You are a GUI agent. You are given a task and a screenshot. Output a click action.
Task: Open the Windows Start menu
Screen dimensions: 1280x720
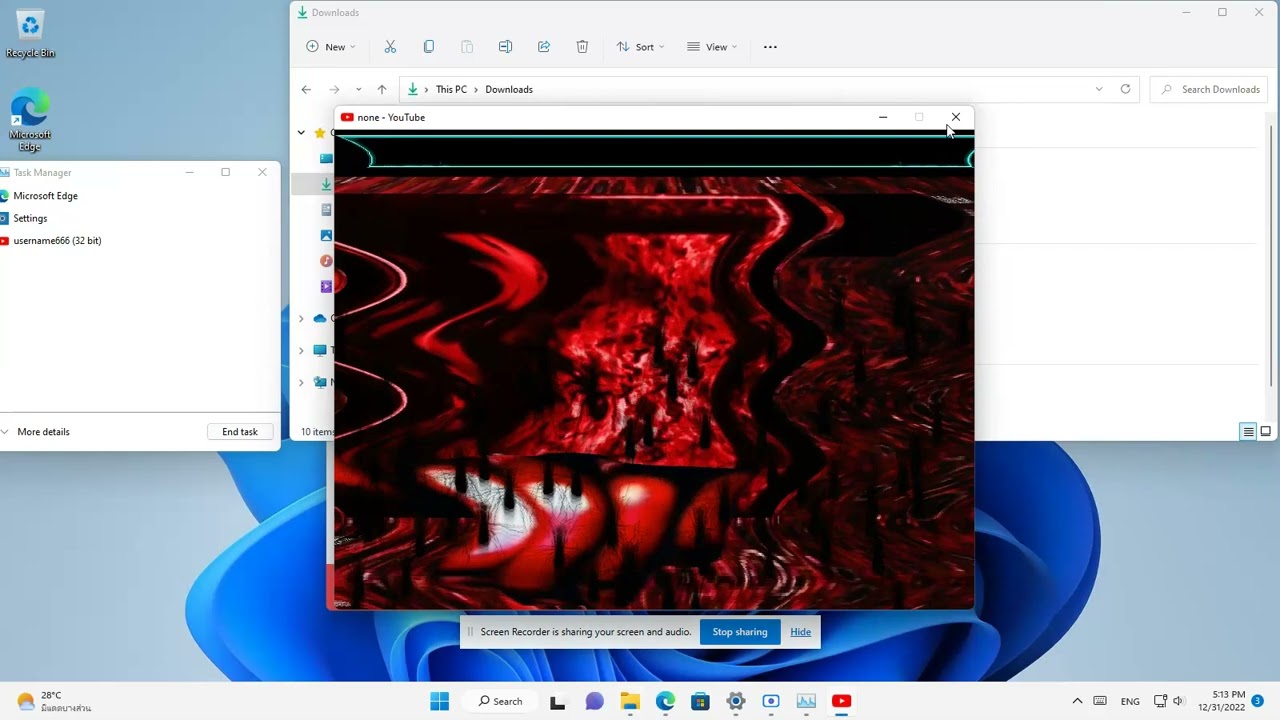click(x=439, y=701)
